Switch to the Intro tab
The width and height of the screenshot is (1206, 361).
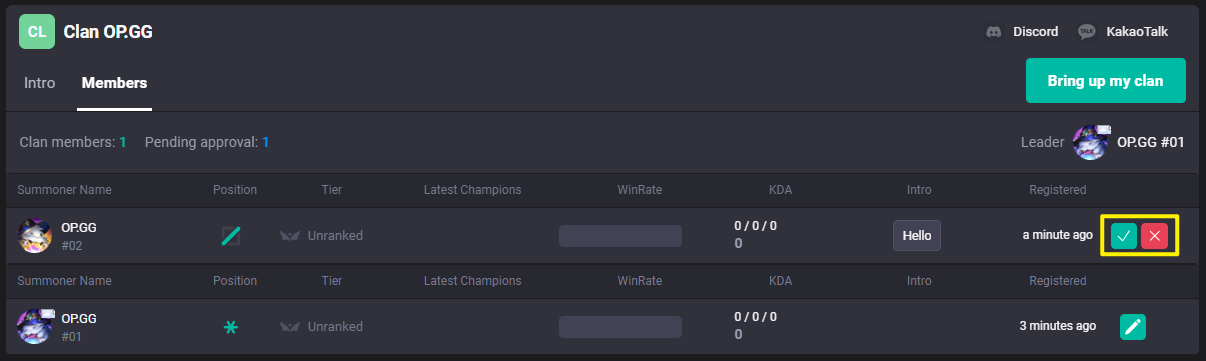(x=40, y=83)
